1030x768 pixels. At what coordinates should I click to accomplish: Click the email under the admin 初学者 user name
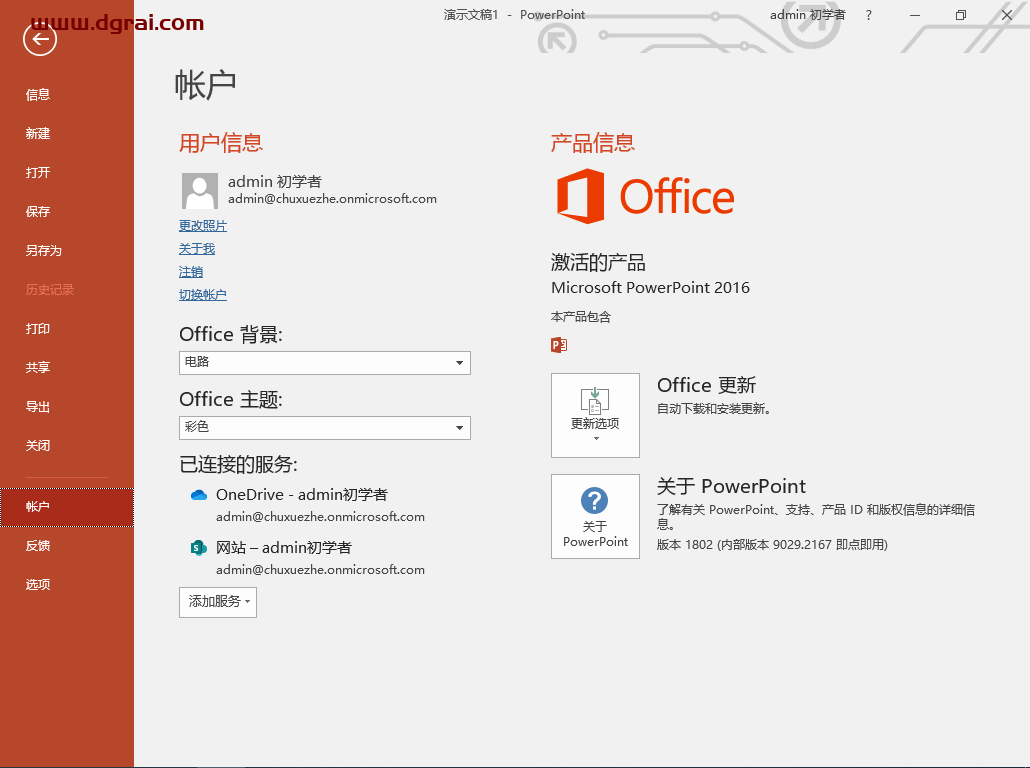[x=332, y=199]
